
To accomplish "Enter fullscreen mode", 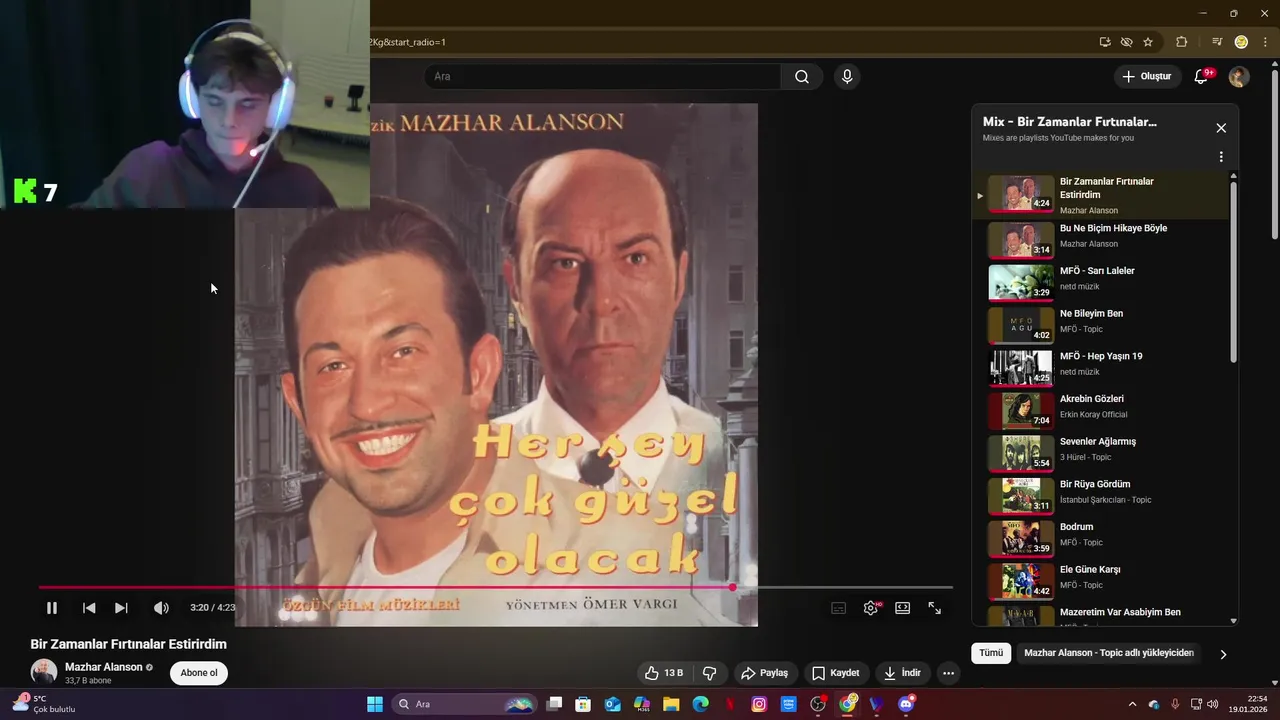I will click(x=935, y=608).
